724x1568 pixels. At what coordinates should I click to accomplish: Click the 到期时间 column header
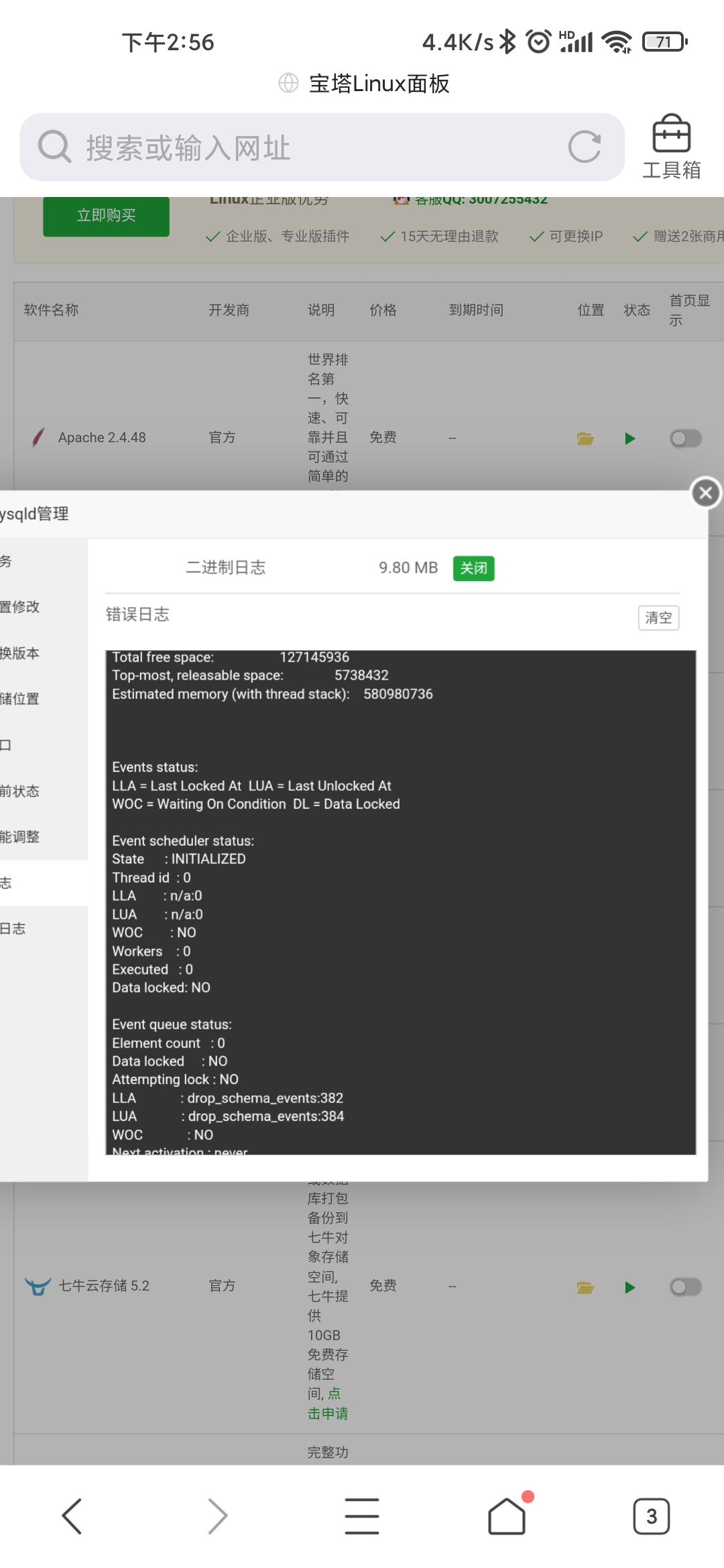coord(476,310)
